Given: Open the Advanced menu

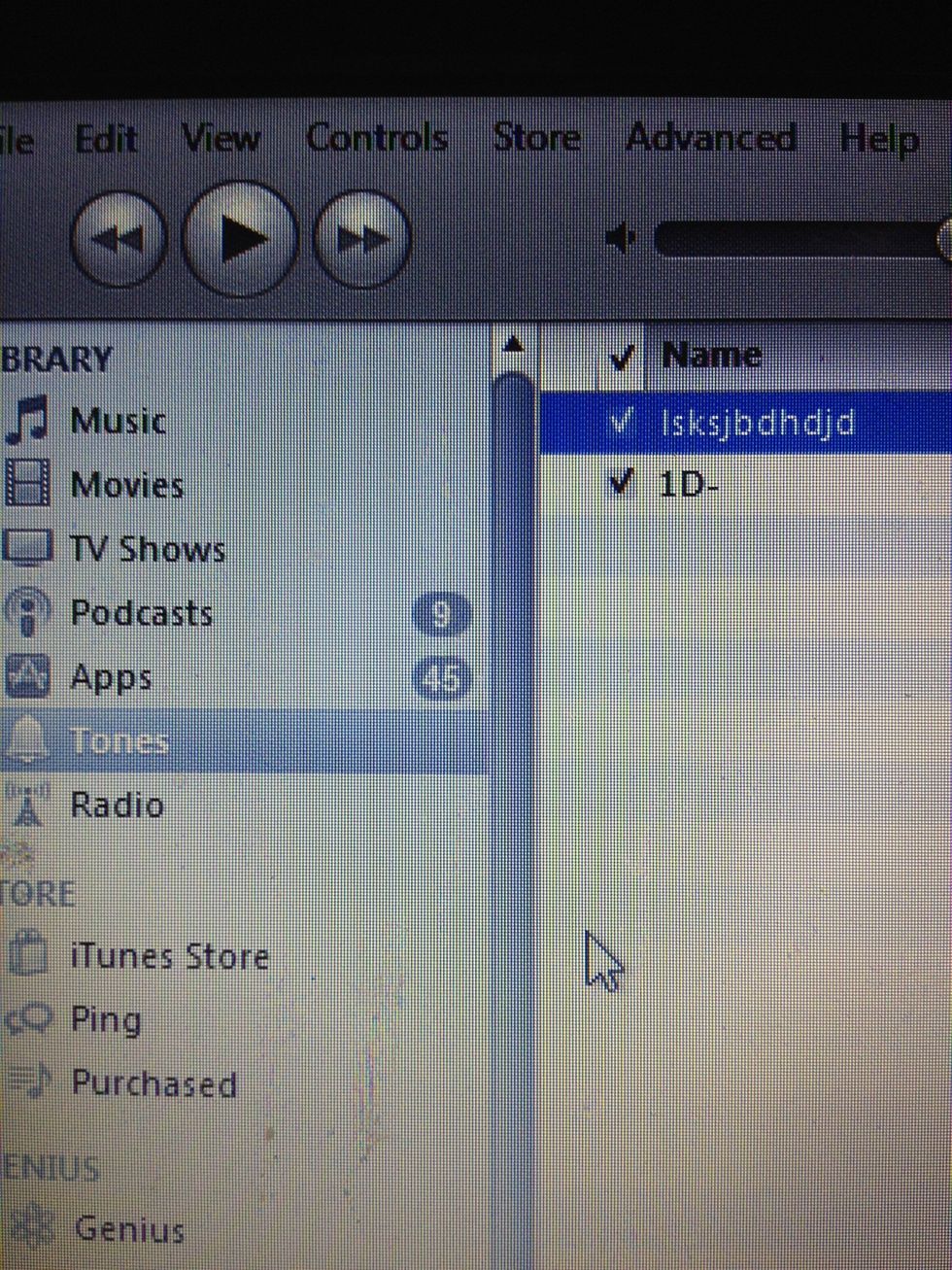Looking at the screenshot, I should 710,139.
